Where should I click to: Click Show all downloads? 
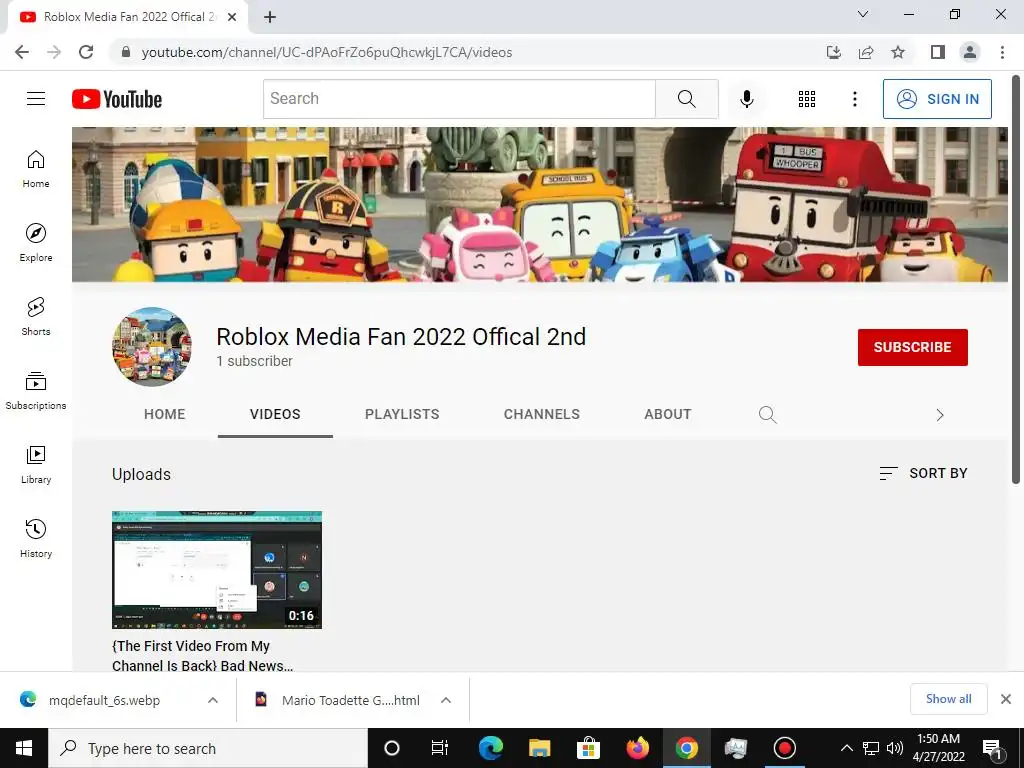(948, 699)
